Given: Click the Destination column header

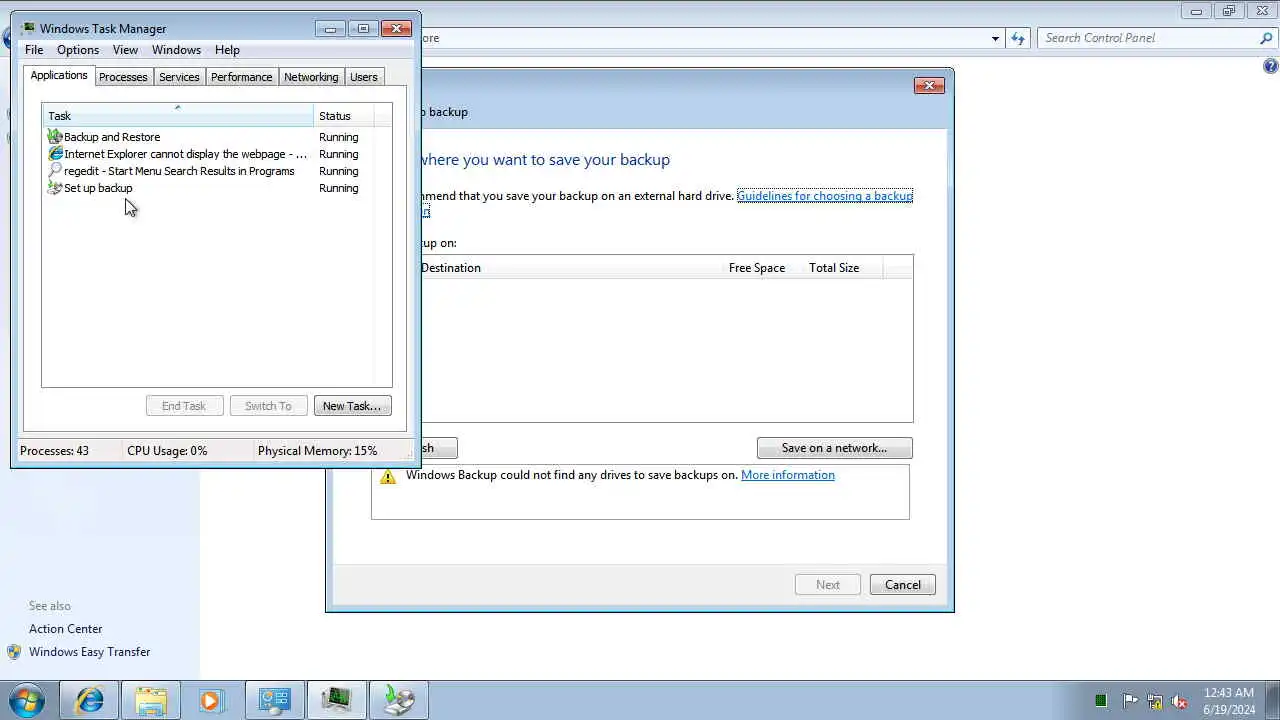Looking at the screenshot, I should point(569,268).
